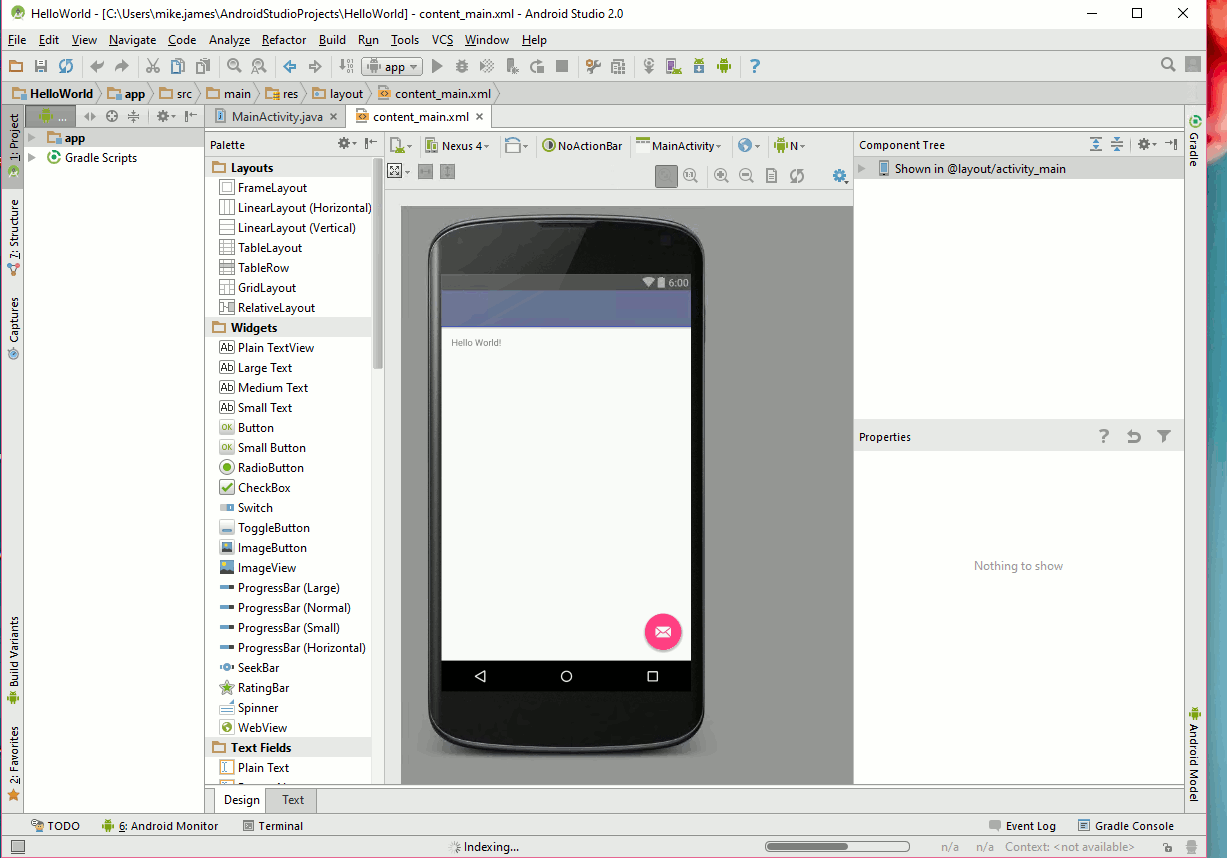The width and height of the screenshot is (1227, 858).
Task: Open the app run configuration dropdown
Action: [392, 66]
